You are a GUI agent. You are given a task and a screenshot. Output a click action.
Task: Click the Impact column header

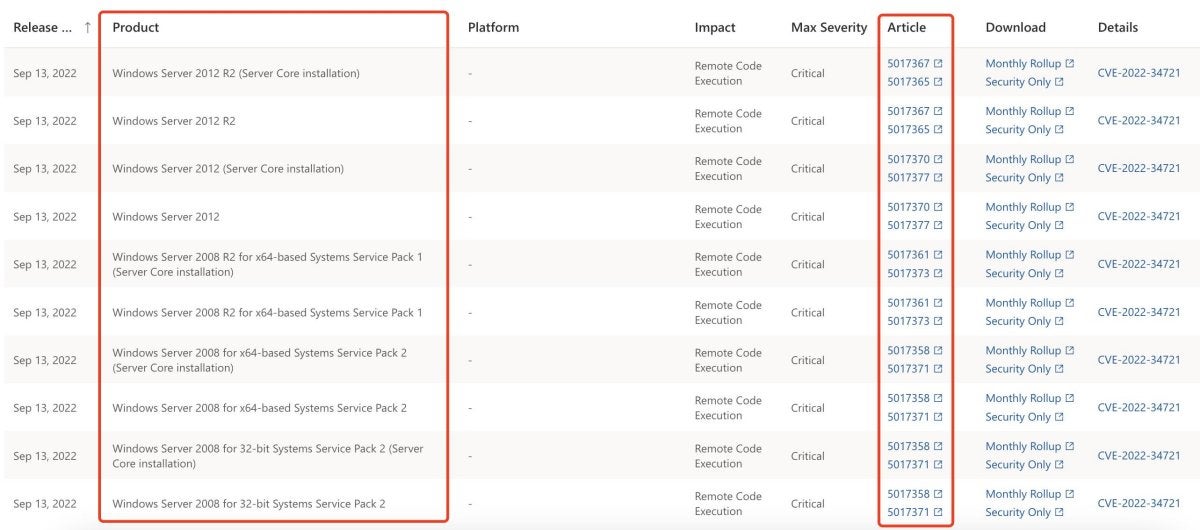(x=715, y=28)
